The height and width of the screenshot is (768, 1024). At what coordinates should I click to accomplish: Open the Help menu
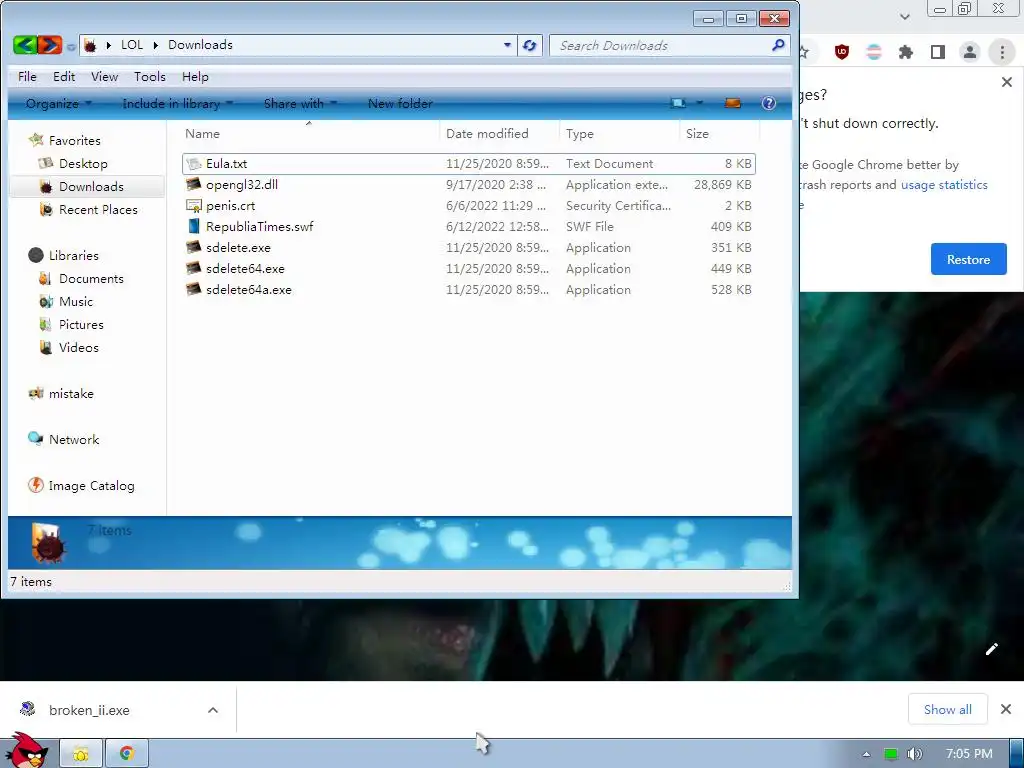(195, 77)
